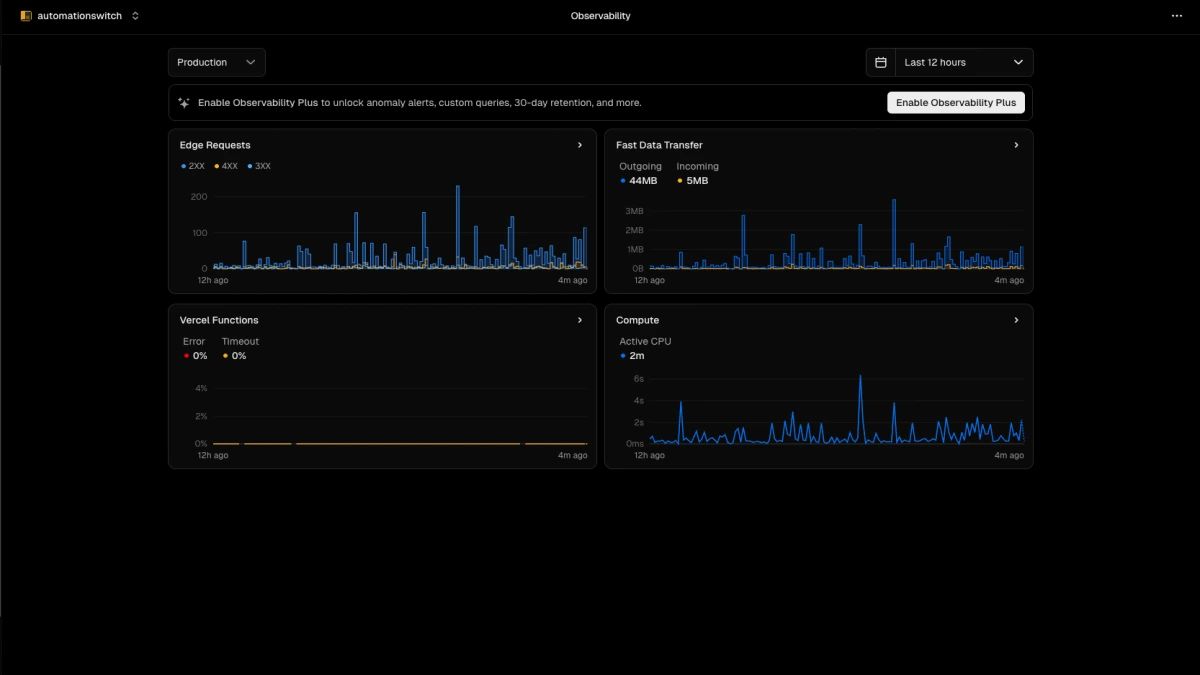Open Fast Data Transfer via its arrow icon

(x=1016, y=145)
